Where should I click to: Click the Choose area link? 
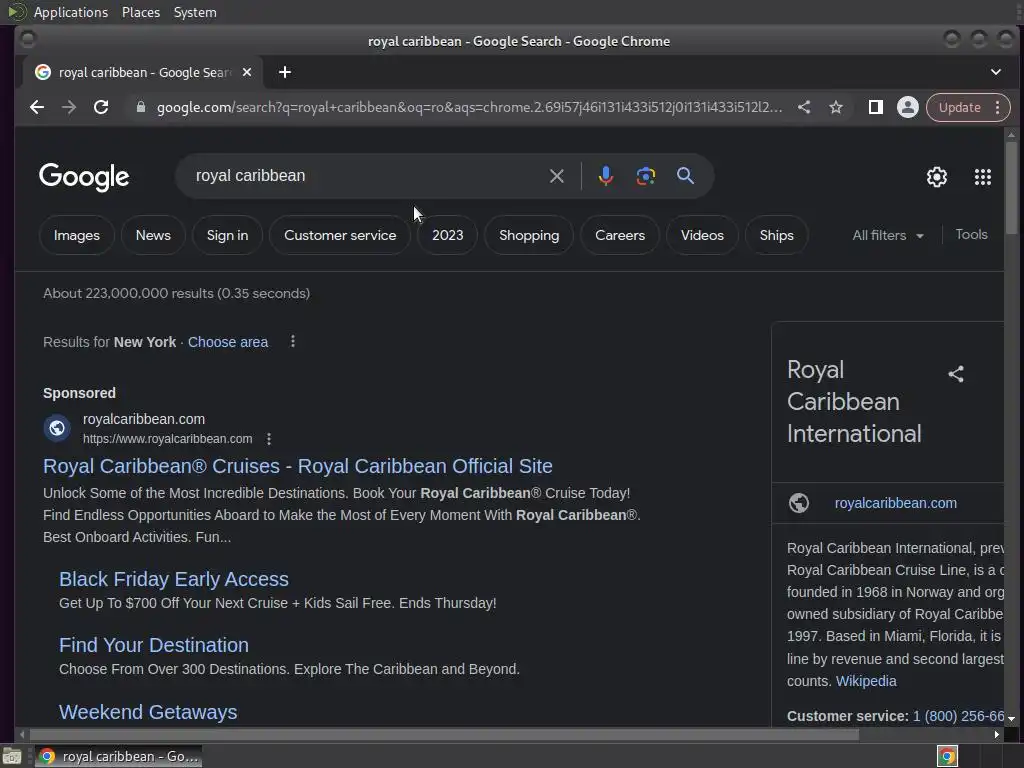tap(228, 342)
